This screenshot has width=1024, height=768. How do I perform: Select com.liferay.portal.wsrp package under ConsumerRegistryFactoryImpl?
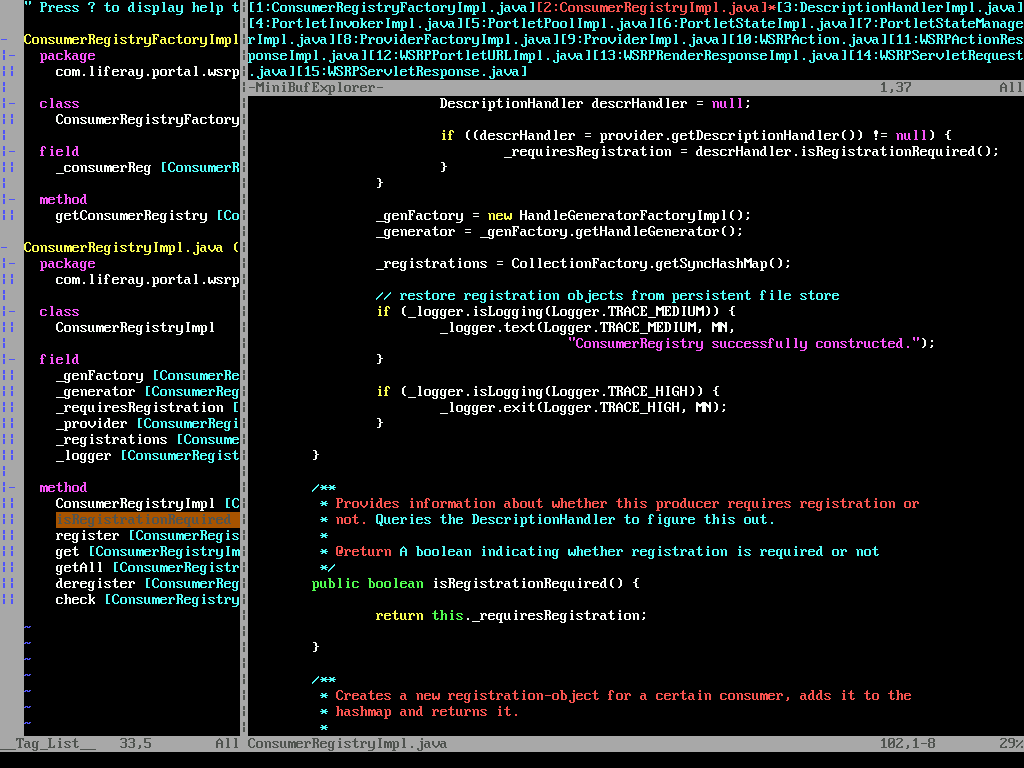[147, 72]
